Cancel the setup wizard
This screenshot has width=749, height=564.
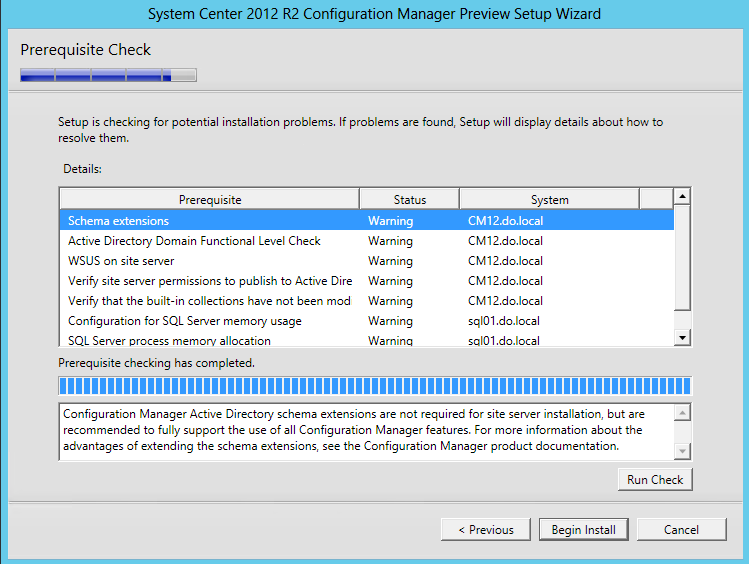coord(681,530)
